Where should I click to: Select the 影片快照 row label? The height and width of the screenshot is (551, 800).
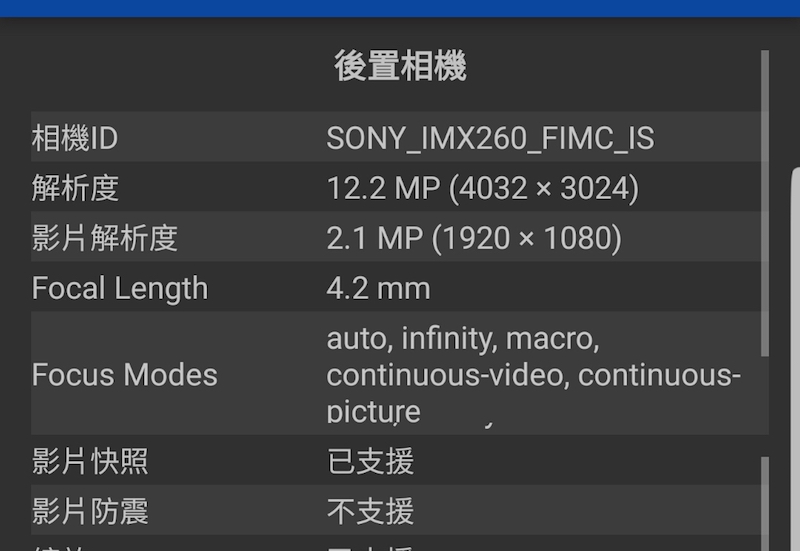click(90, 461)
